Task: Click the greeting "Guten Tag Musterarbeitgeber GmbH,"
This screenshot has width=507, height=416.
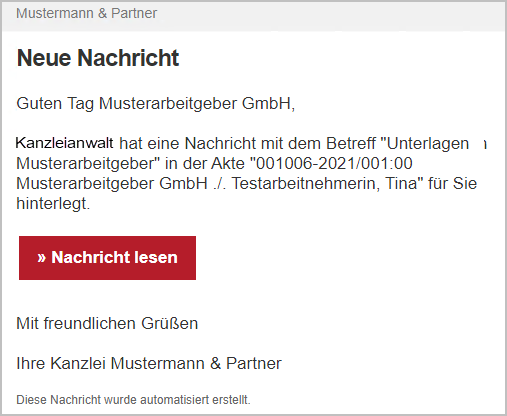Action: tap(156, 104)
